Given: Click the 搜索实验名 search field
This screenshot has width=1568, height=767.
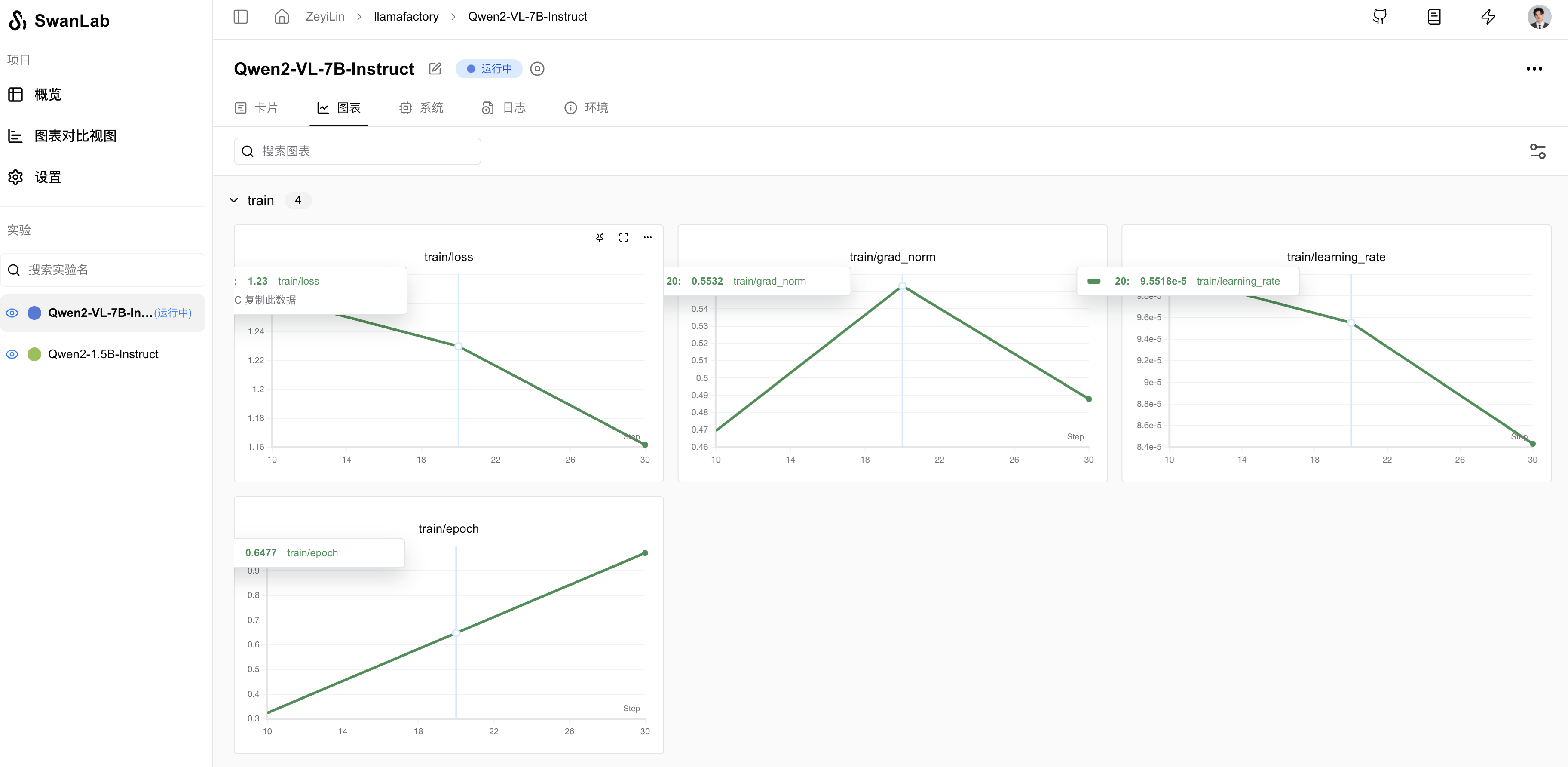Looking at the screenshot, I should (x=103, y=270).
